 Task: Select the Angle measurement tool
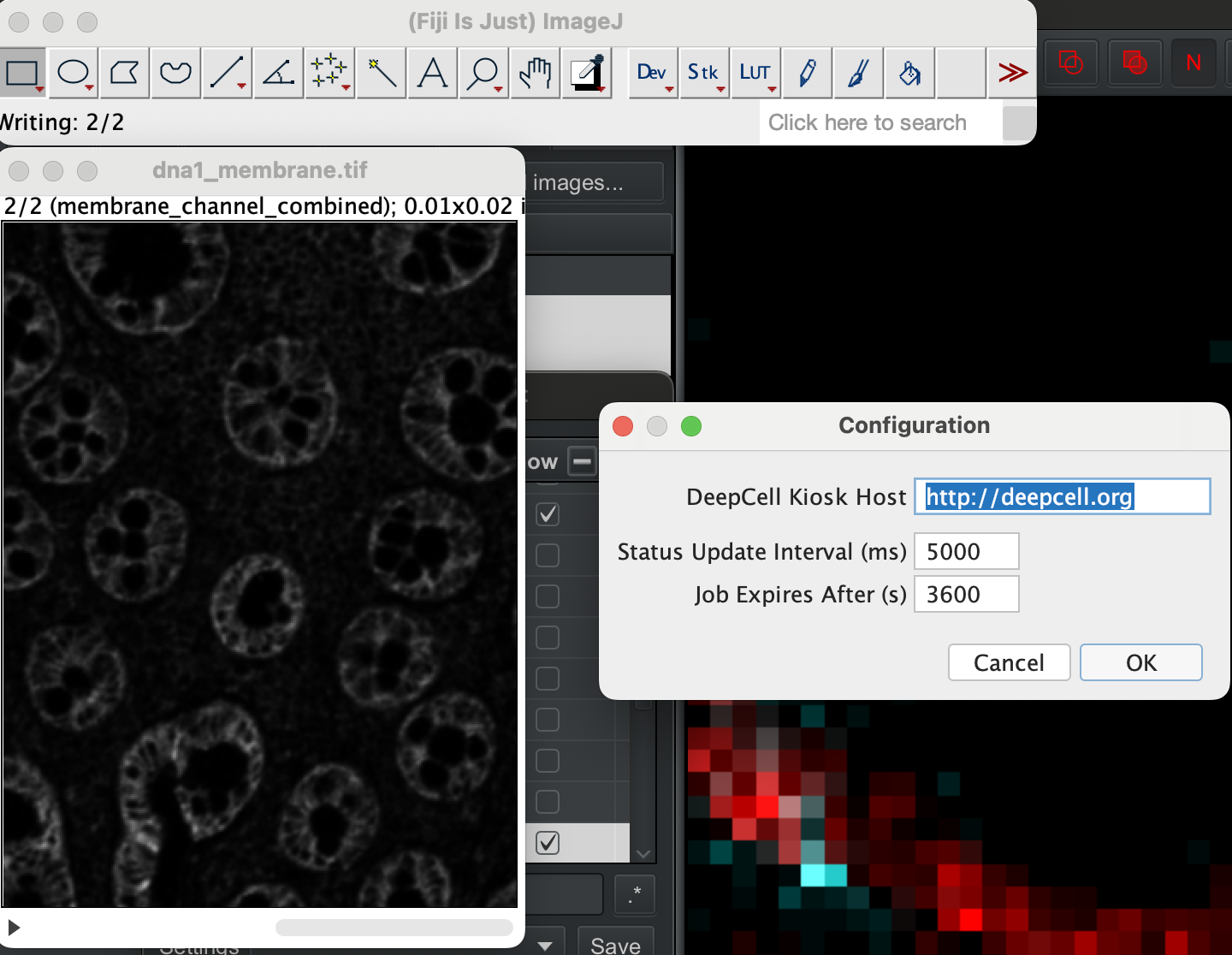(278, 74)
